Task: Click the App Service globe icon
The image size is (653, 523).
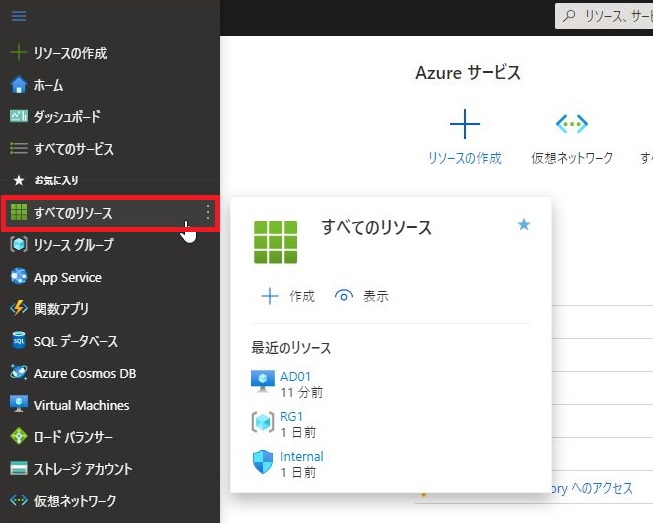Action: (18, 276)
